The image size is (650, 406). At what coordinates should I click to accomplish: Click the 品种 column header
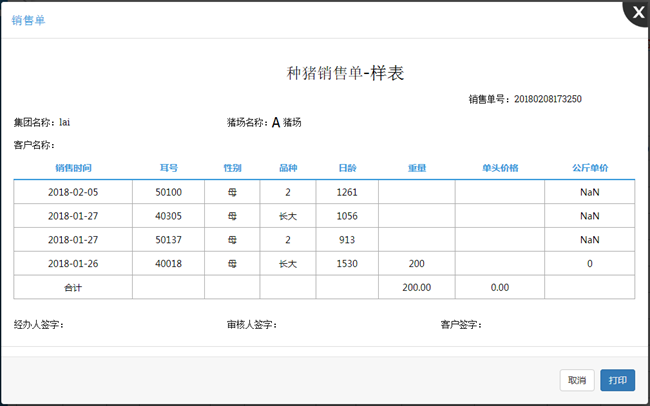(288, 168)
